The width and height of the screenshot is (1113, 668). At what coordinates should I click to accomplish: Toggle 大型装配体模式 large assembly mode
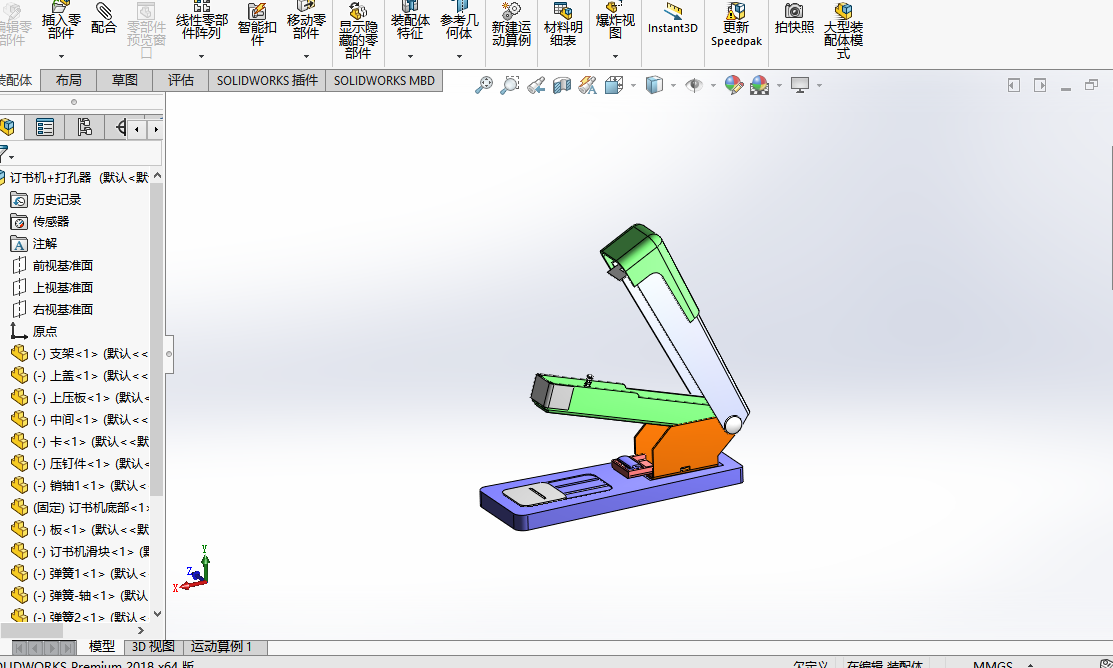tap(843, 31)
